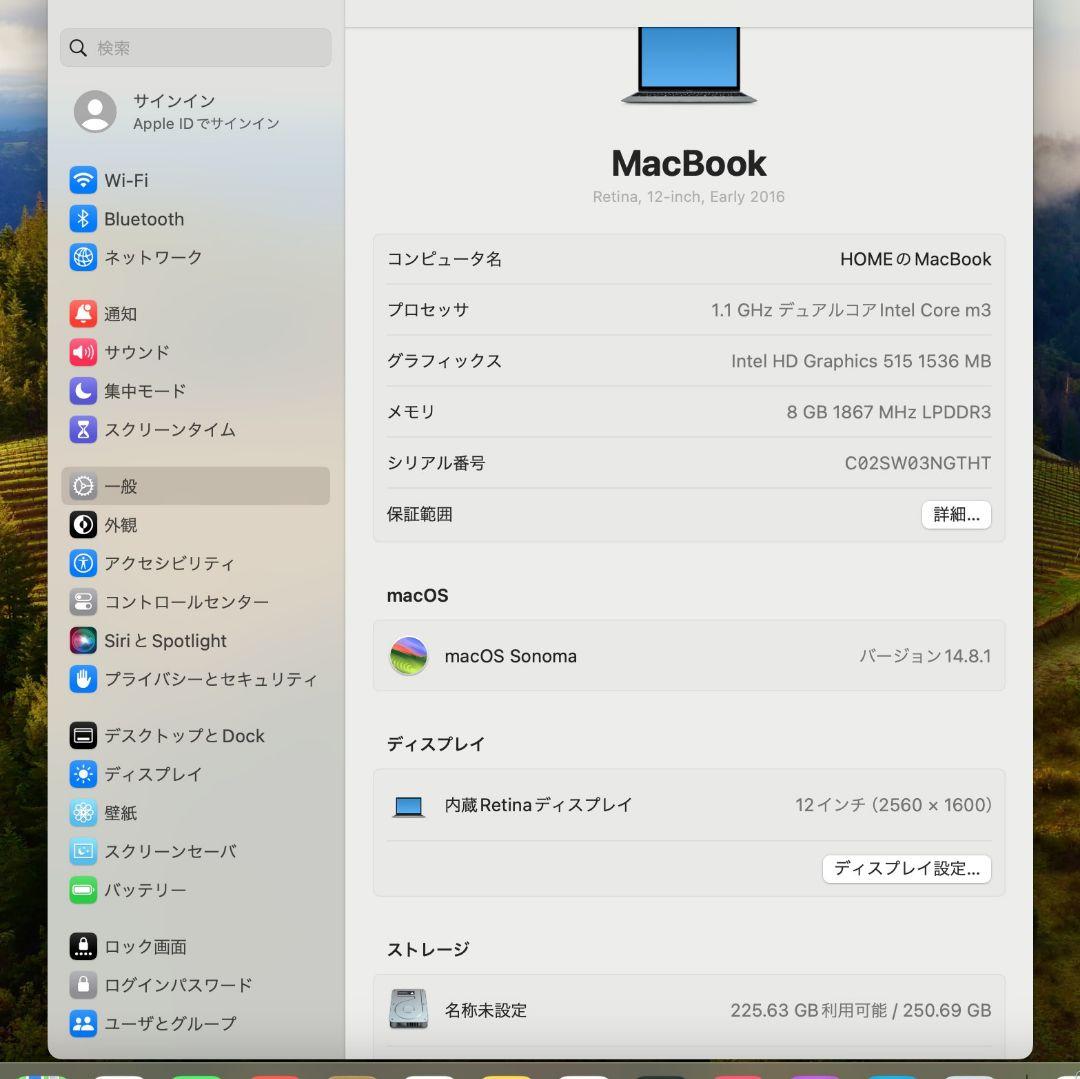Viewport: 1080px width, 1079px height.
Task: Click 12 インチ (2560 × 1600) text
Action: pyautogui.click(x=893, y=805)
